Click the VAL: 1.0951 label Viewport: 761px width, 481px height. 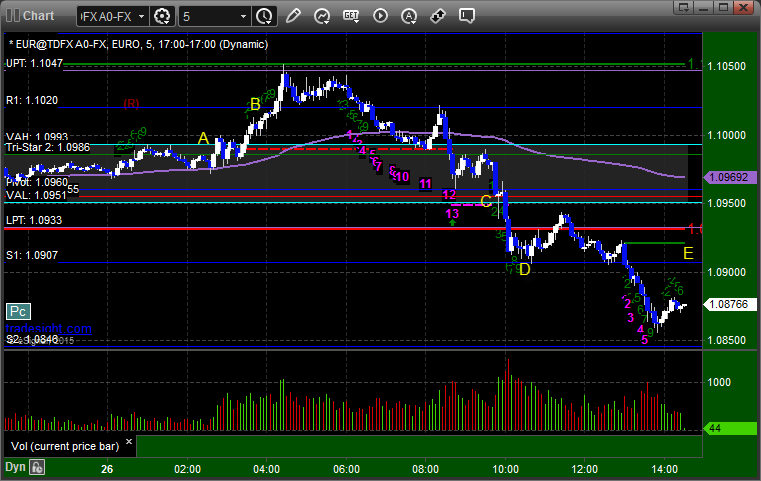36,195
